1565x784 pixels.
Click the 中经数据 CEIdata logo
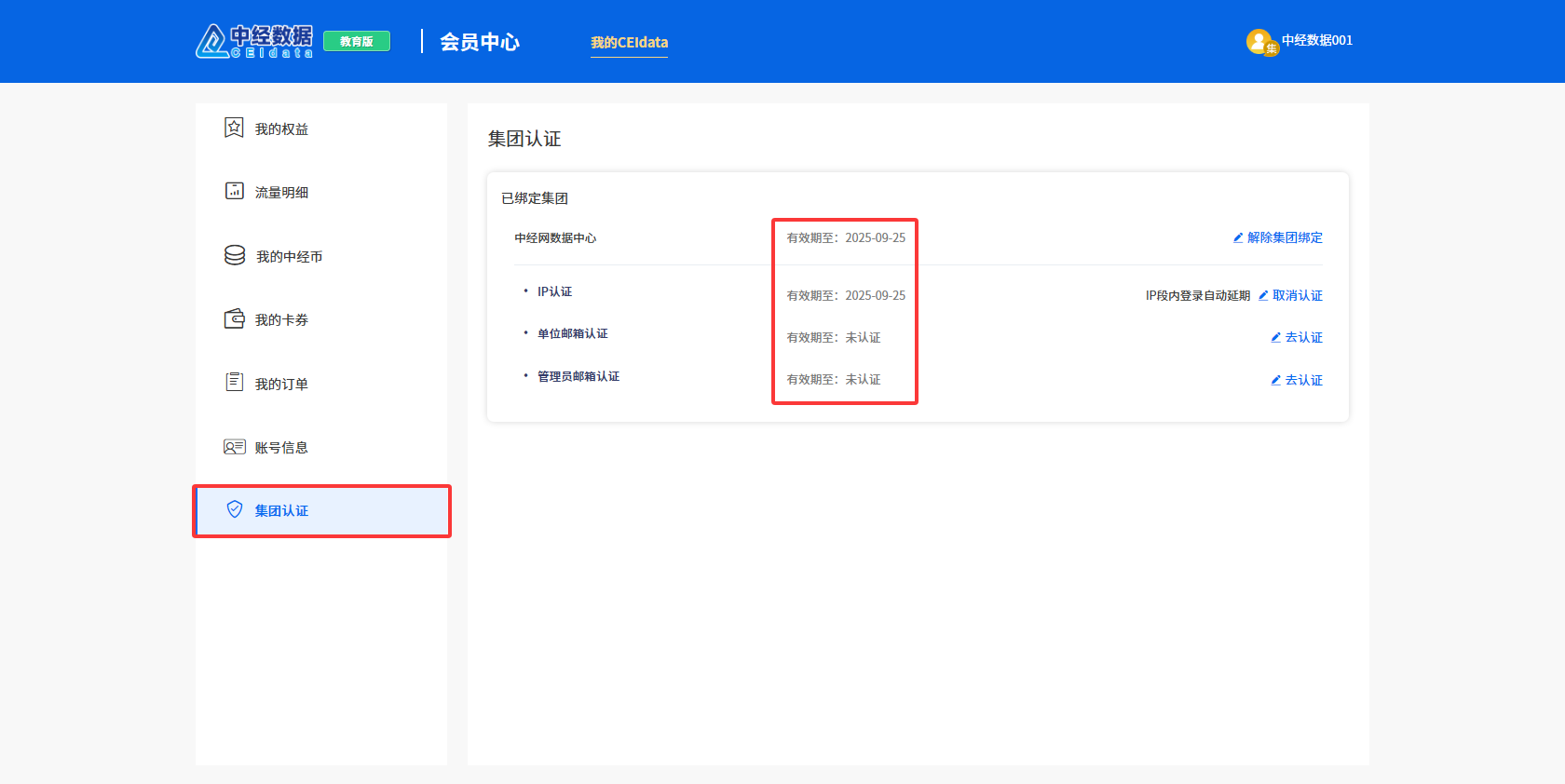(254, 41)
